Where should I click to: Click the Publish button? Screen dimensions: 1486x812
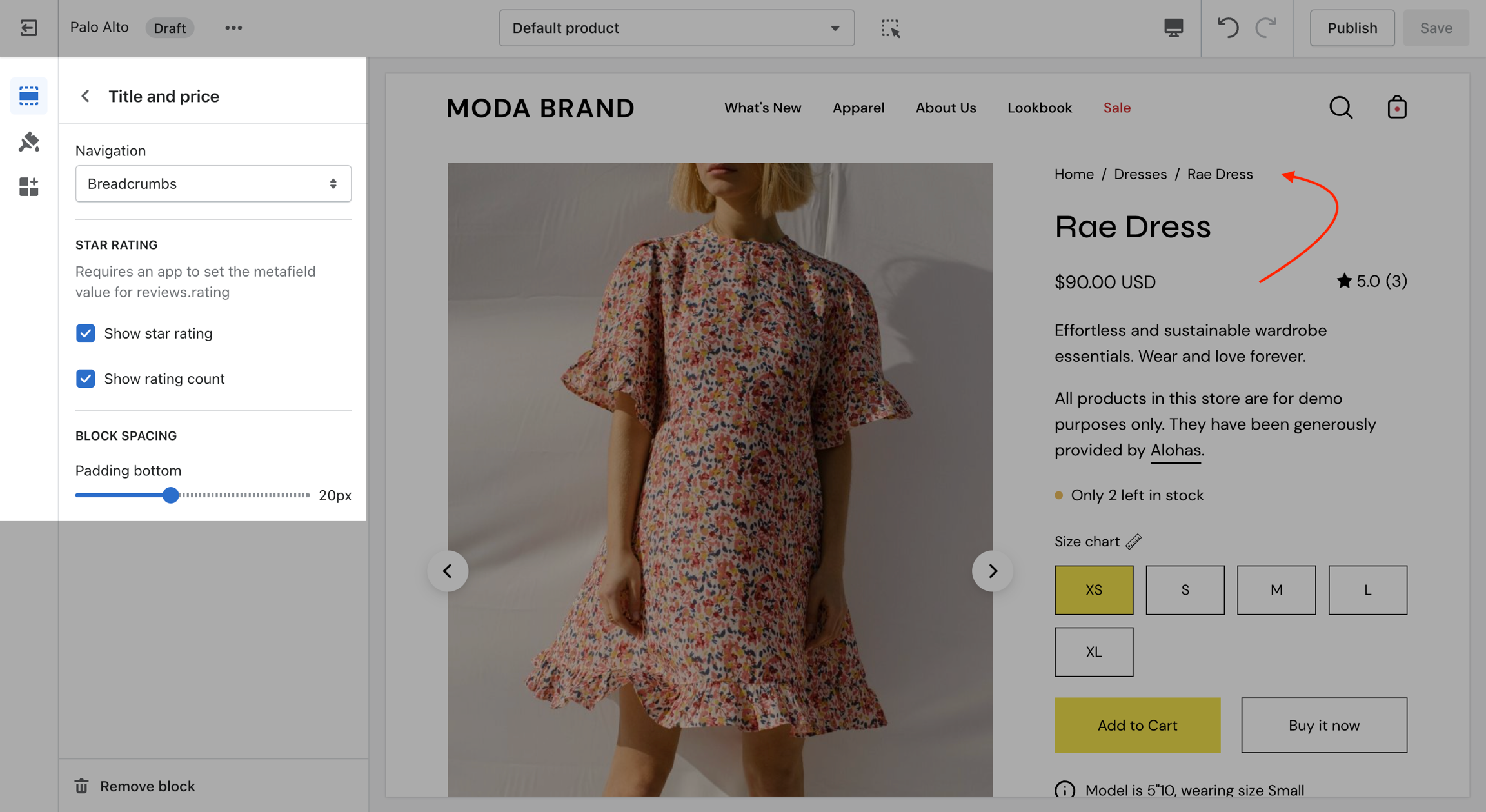tap(1352, 28)
